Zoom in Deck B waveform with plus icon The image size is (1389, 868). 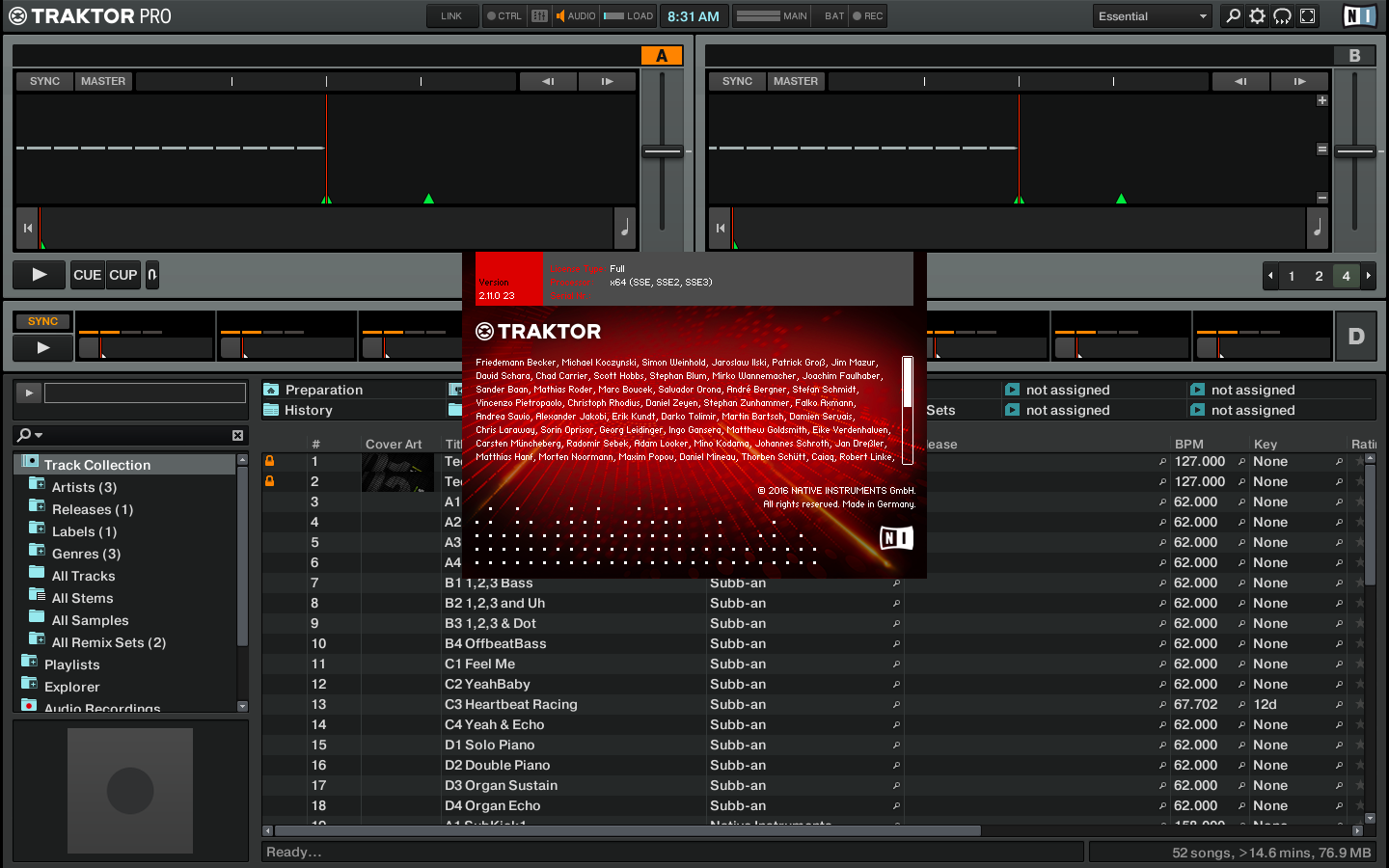pyautogui.click(x=1322, y=100)
